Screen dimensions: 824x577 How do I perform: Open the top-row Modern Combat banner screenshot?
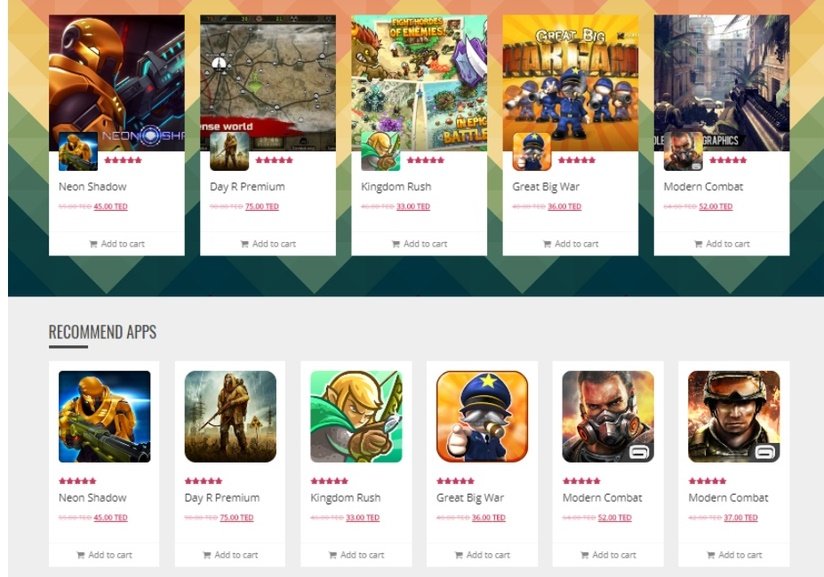click(722, 83)
